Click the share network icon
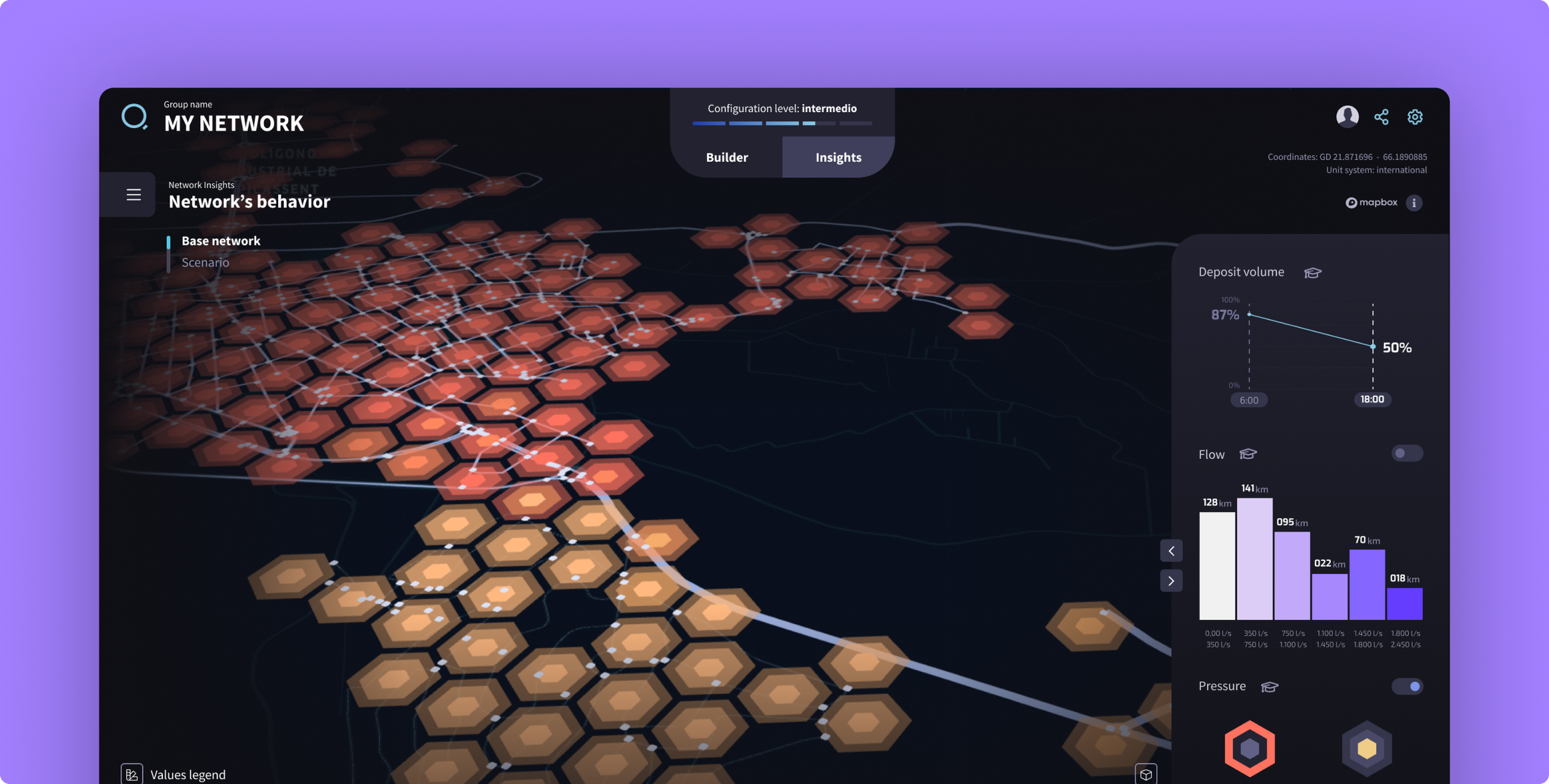The image size is (1549, 784). click(1381, 117)
